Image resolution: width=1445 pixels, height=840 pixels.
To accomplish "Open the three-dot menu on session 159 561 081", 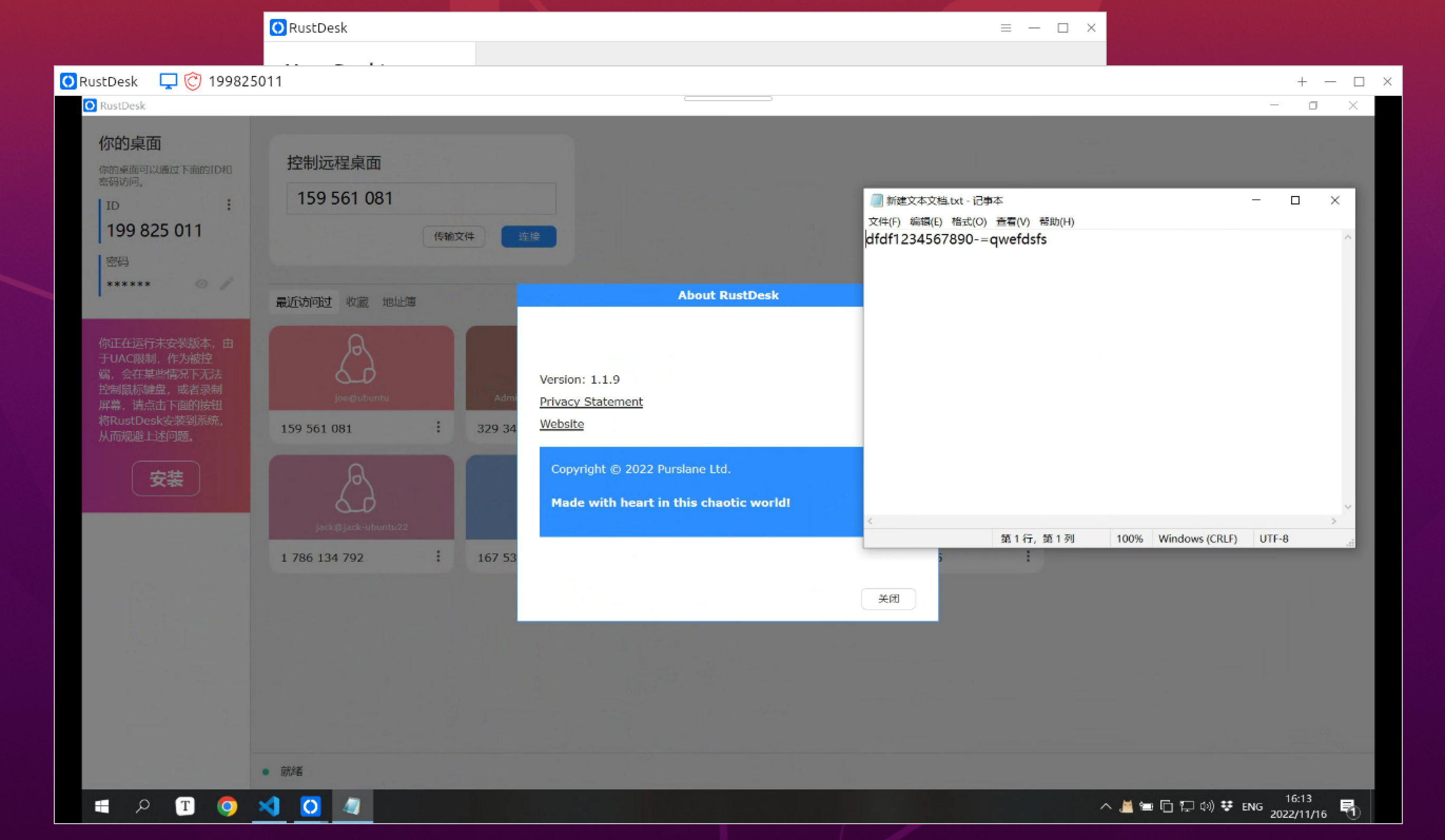I will click(x=439, y=427).
